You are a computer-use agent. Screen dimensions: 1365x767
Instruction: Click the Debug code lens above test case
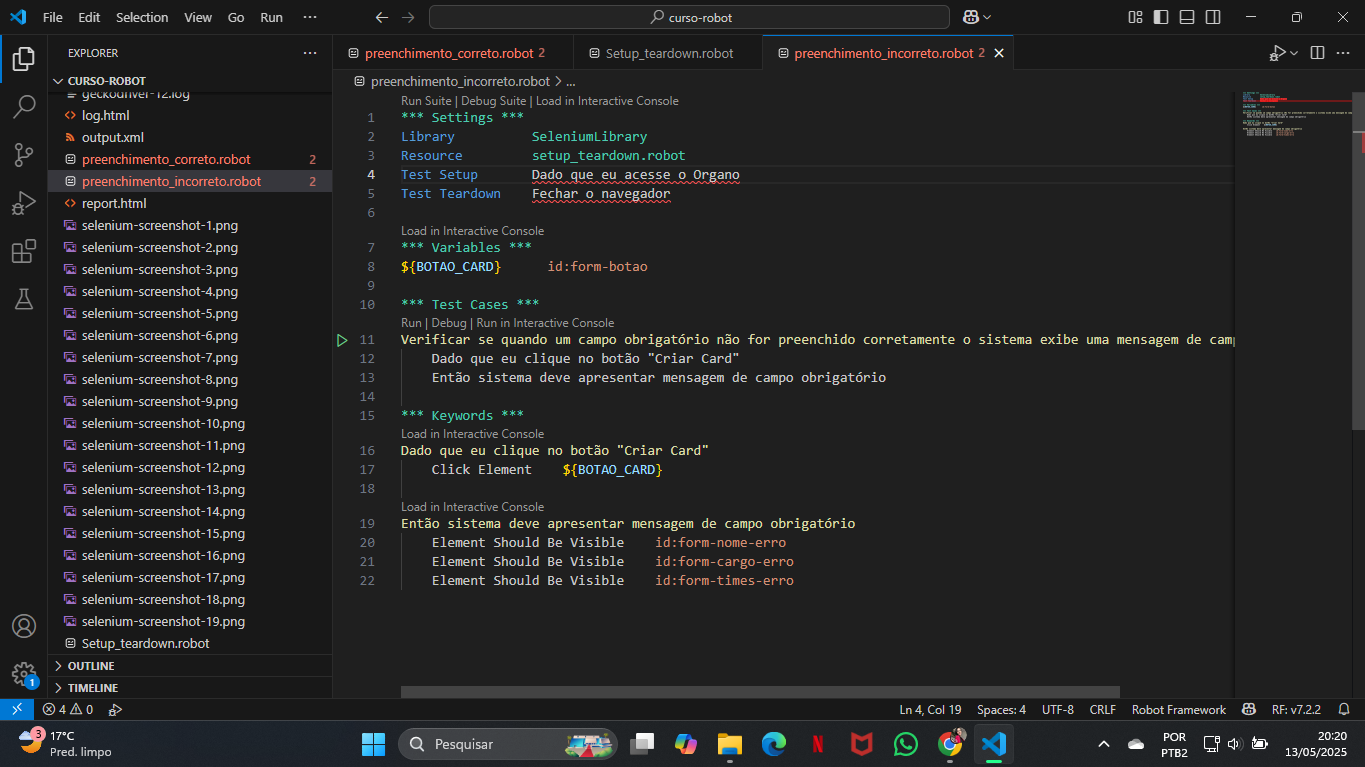(449, 323)
